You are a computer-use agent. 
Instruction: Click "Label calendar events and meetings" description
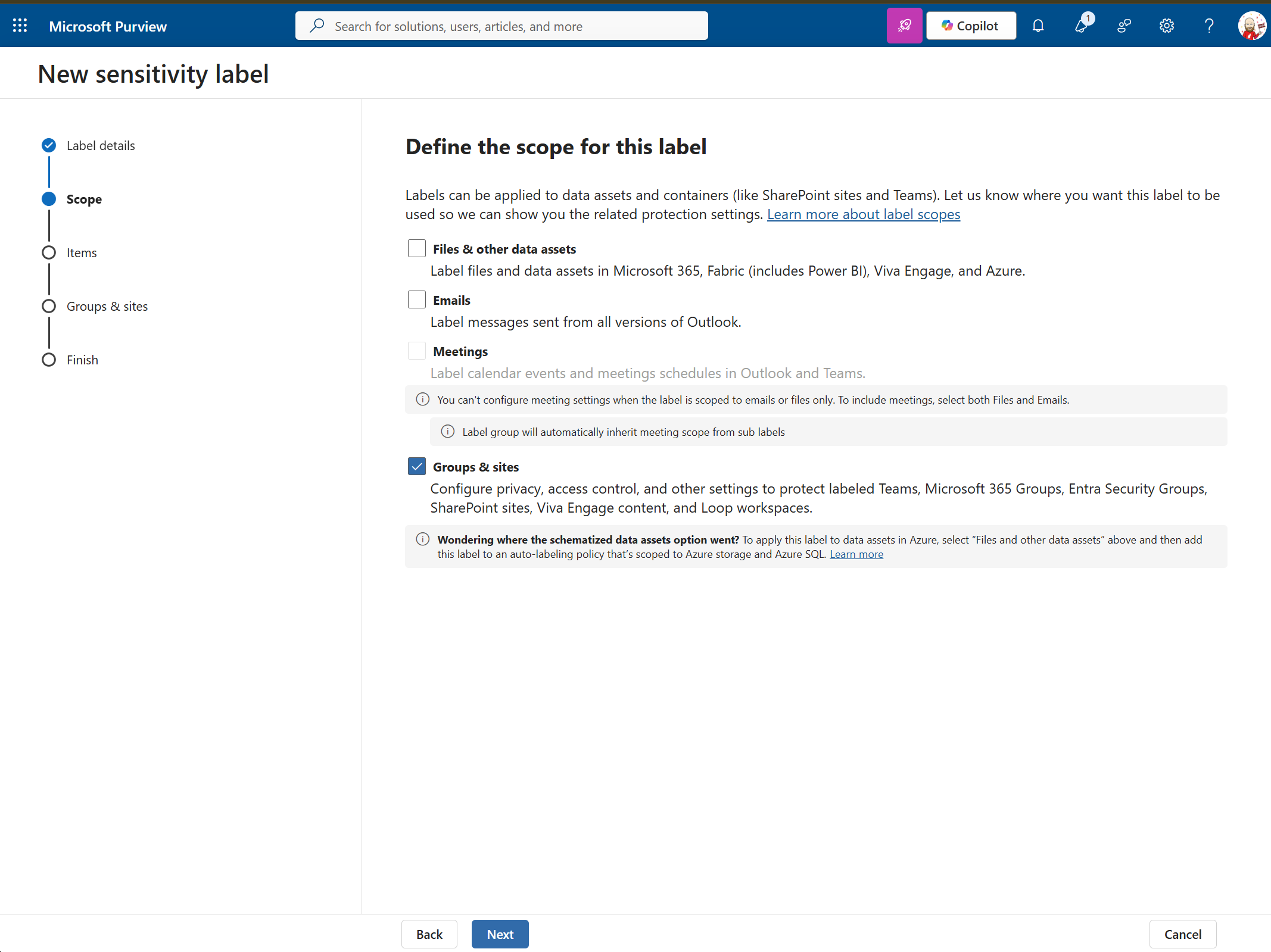[648, 373]
